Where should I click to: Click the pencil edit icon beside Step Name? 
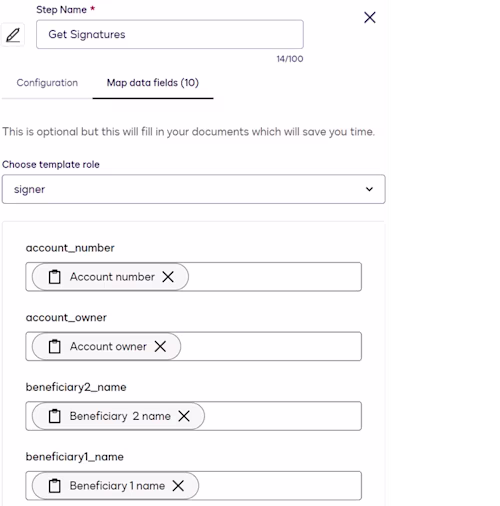pyautogui.click(x=13, y=35)
